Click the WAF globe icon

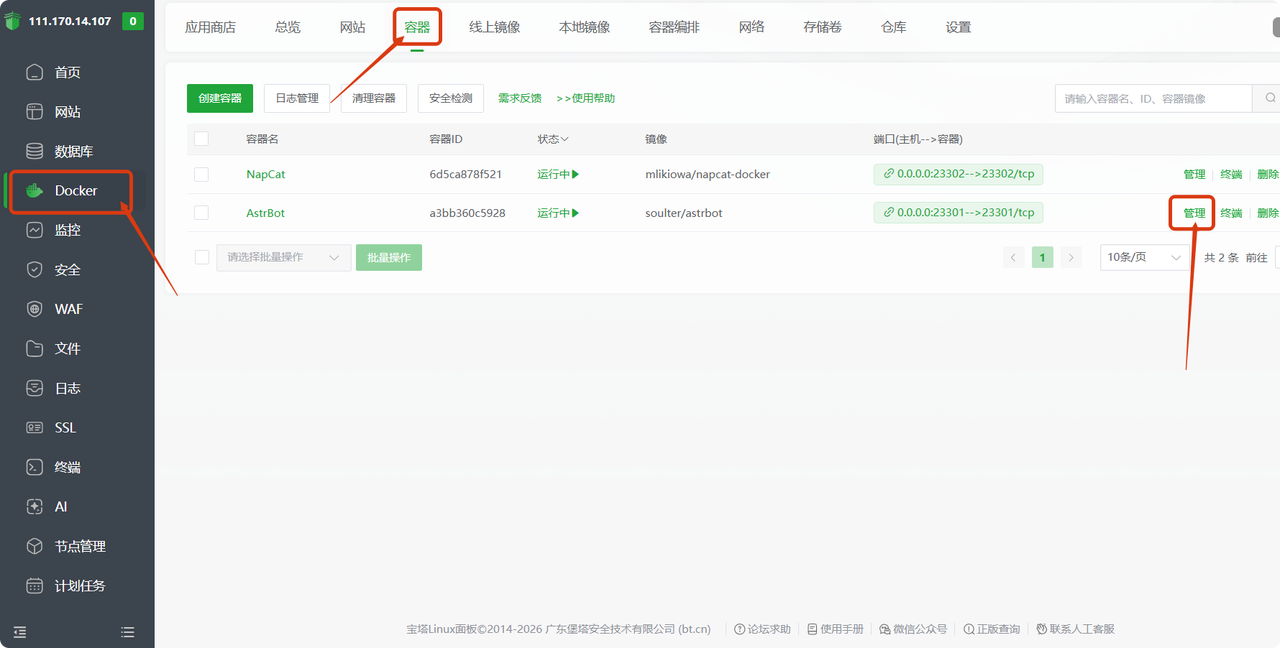(35, 309)
